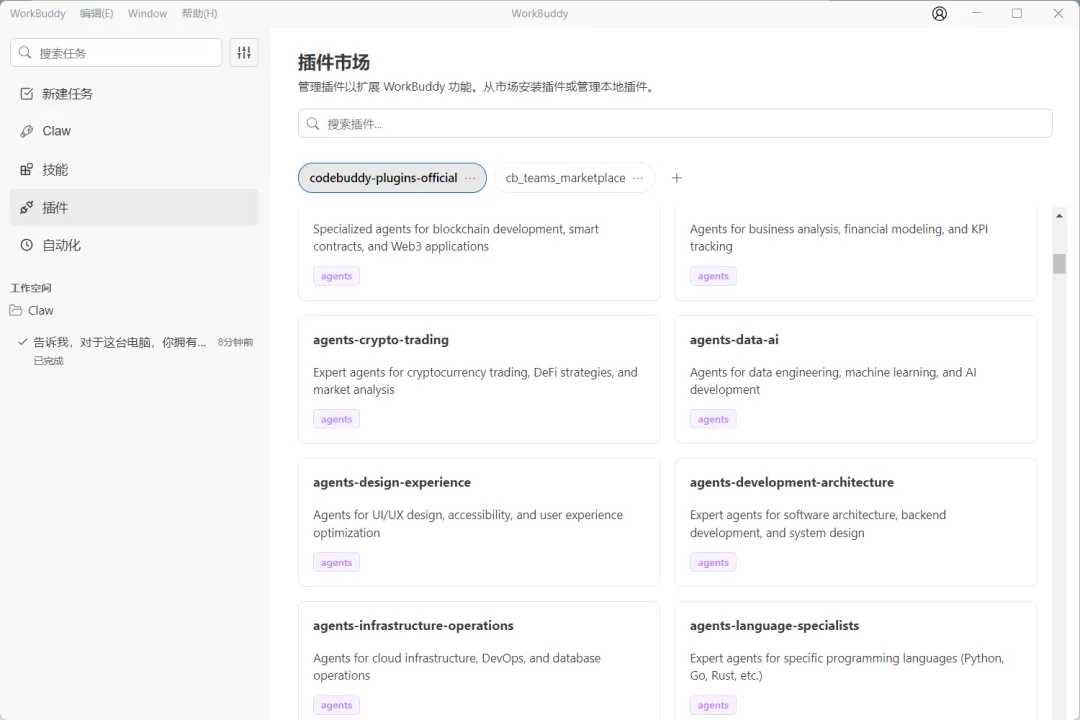Focus the 搜索任务 search field
Viewport: 1080px width, 720px height.
pos(116,52)
